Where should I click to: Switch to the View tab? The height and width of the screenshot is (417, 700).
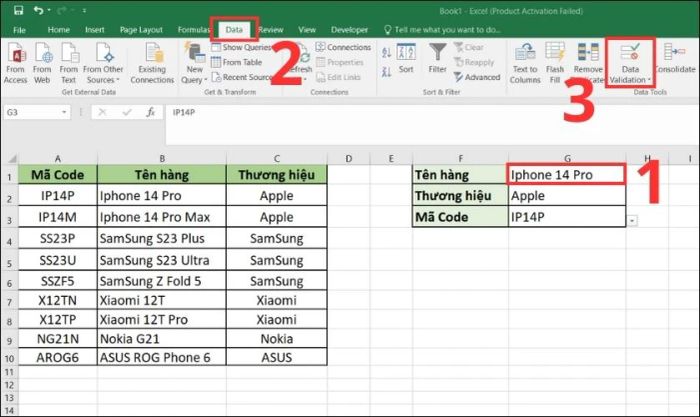pos(307,30)
